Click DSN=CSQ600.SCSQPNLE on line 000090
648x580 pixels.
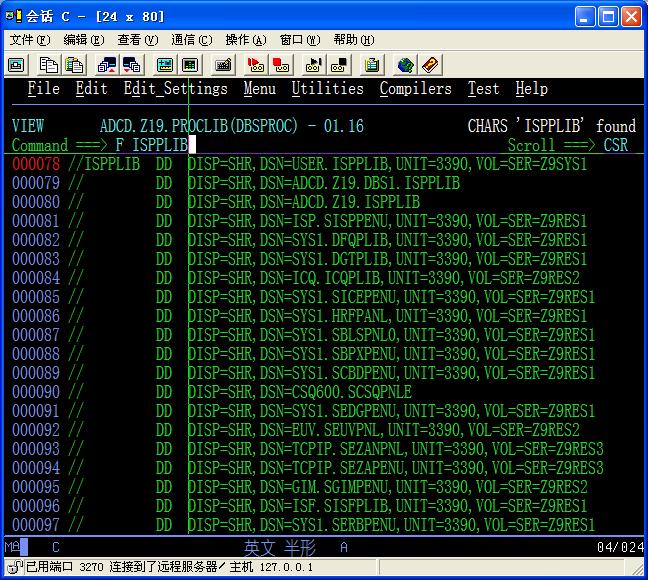point(336,392)
